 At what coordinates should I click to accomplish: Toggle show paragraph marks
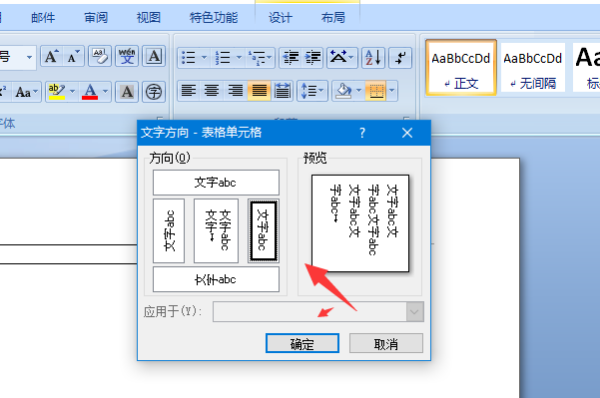[400, 58]
